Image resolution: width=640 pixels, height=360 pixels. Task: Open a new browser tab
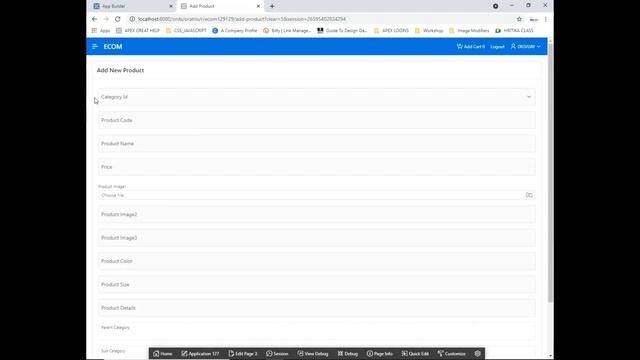click(272, 6)
